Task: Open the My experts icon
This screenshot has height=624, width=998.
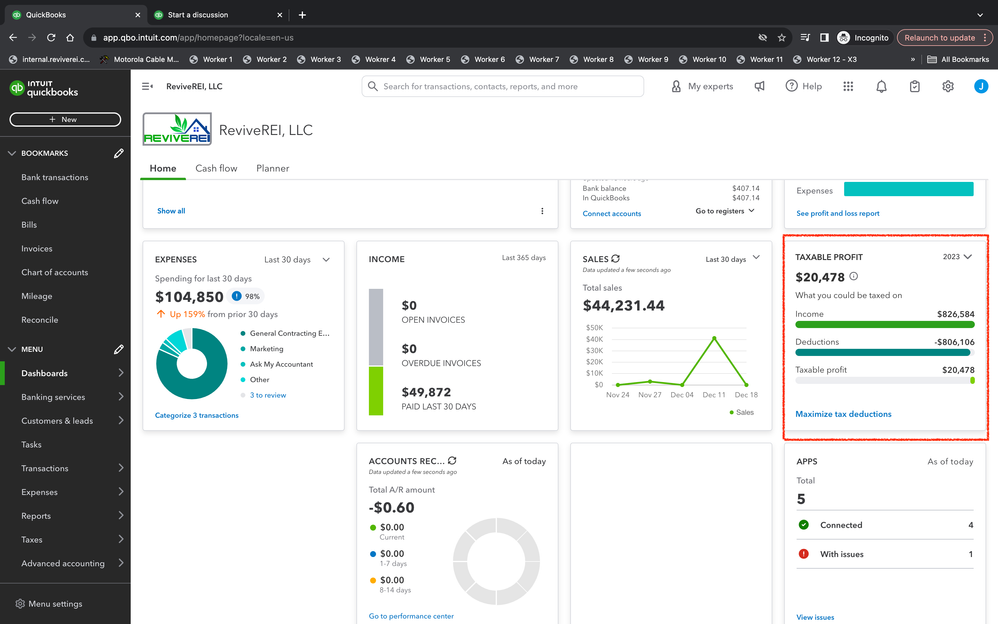Action: click(x=676, y=86)
